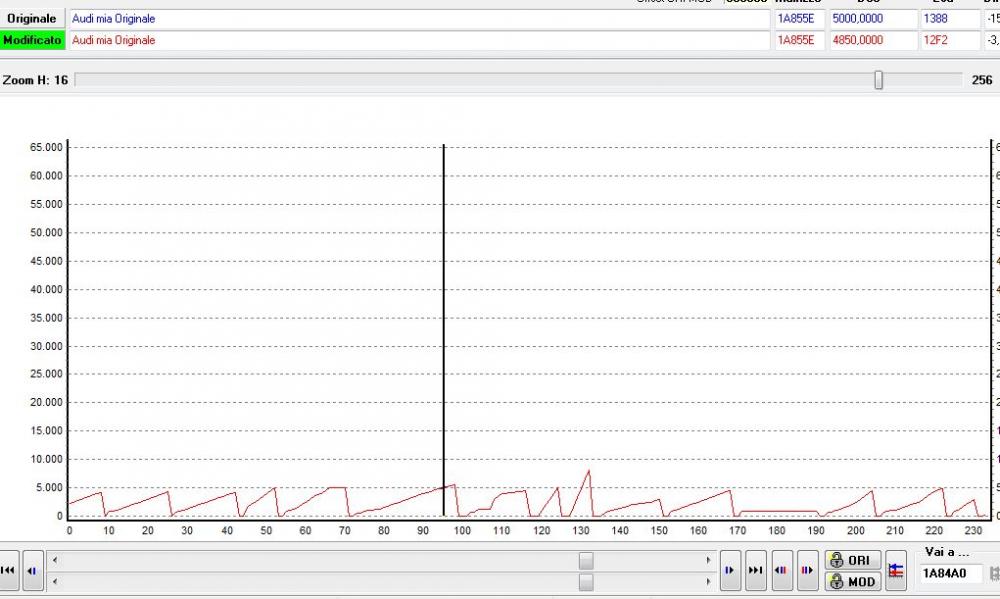1000x599 pixels.
Task: Step forward with the blue right-arrow icon
Action: 730,570
